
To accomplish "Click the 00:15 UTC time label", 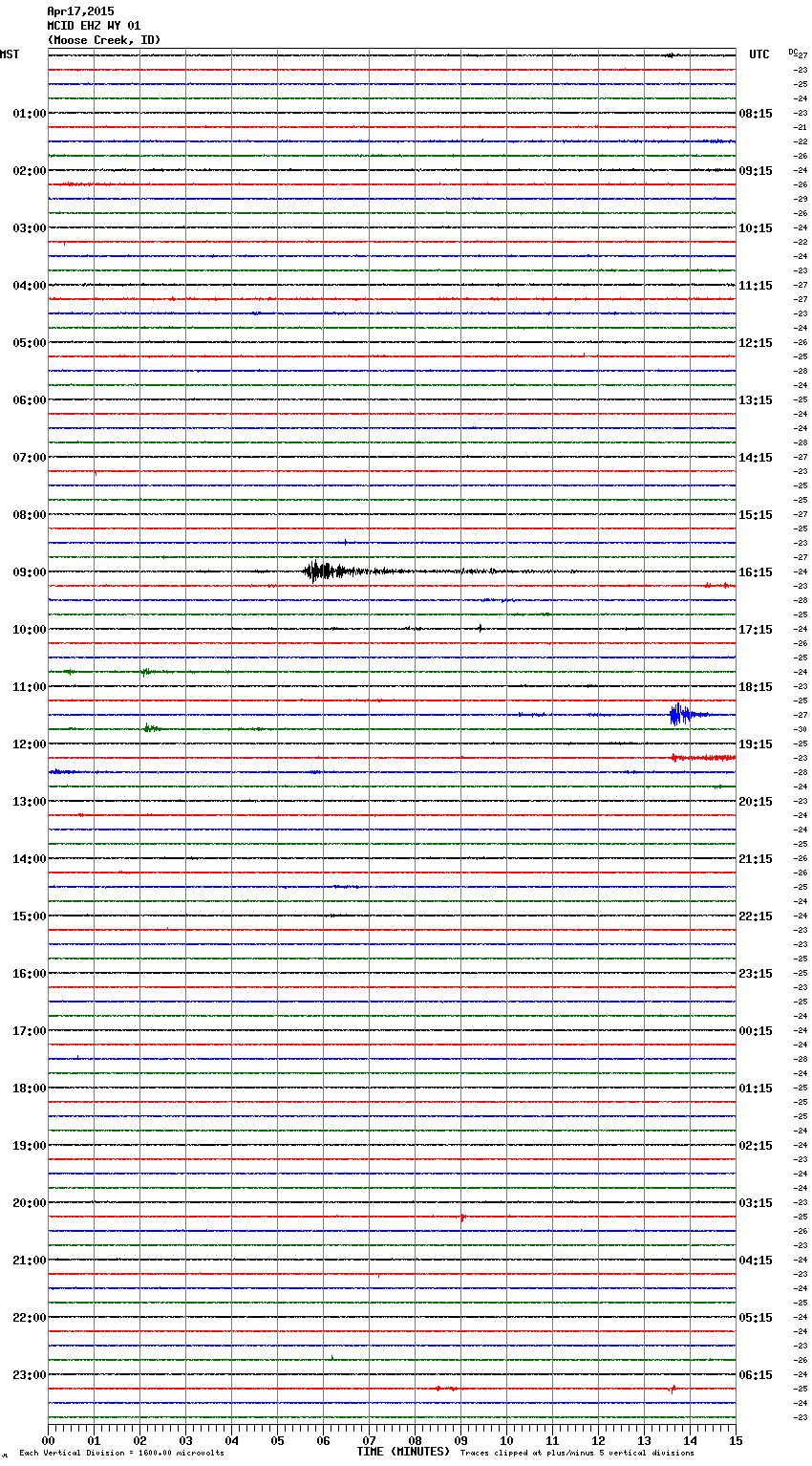I will [x=756, y=1031].
